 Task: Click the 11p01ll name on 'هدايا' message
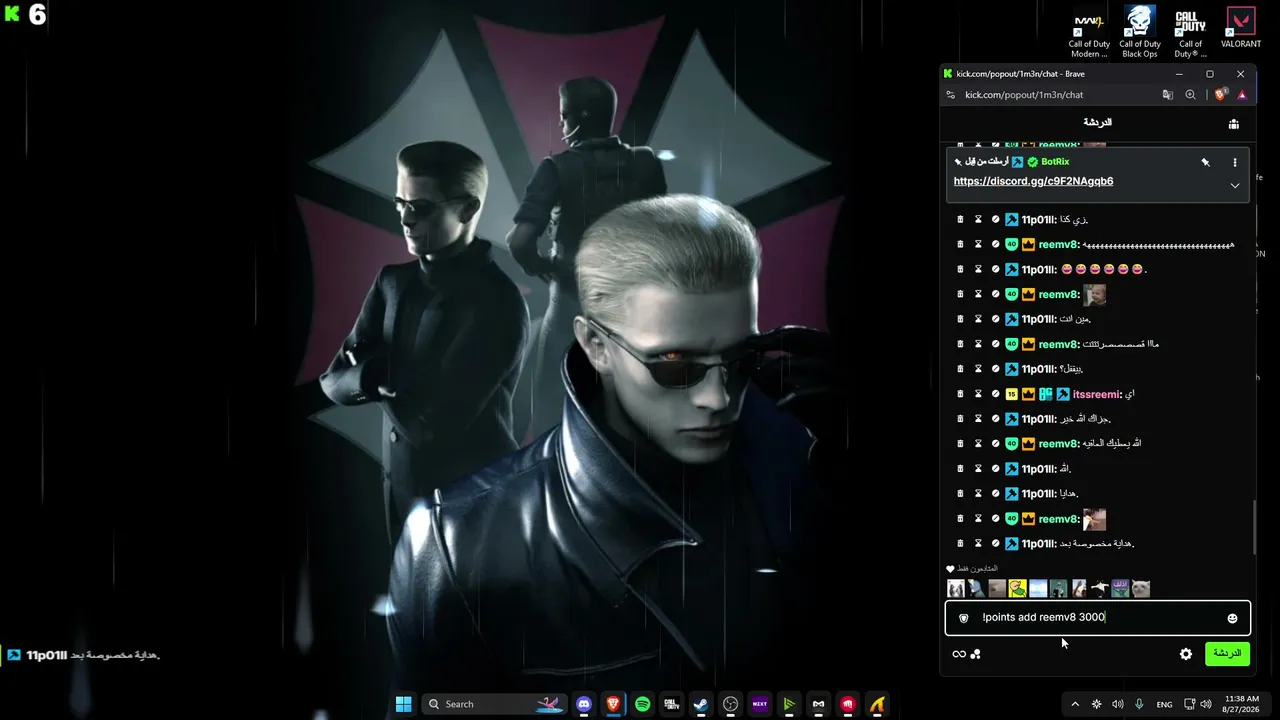click(1038, 494)
